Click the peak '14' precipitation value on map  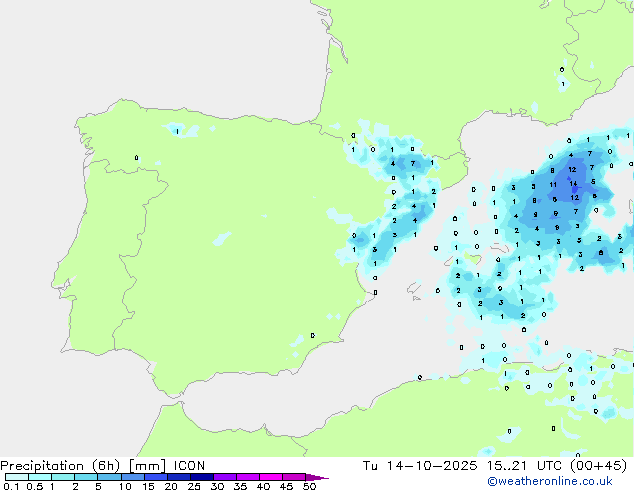coord(573,184)
